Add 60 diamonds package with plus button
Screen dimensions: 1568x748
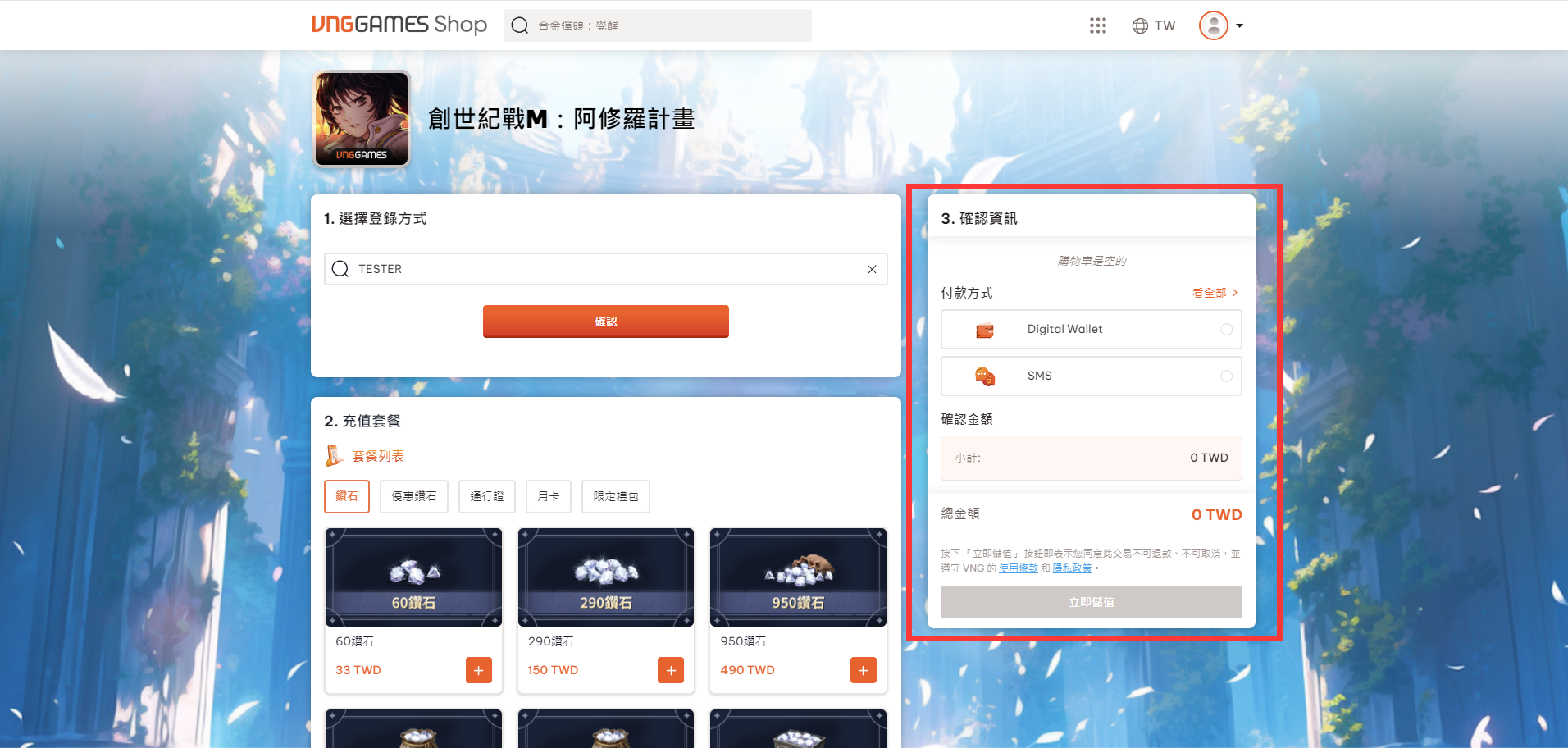pos(478,670)
